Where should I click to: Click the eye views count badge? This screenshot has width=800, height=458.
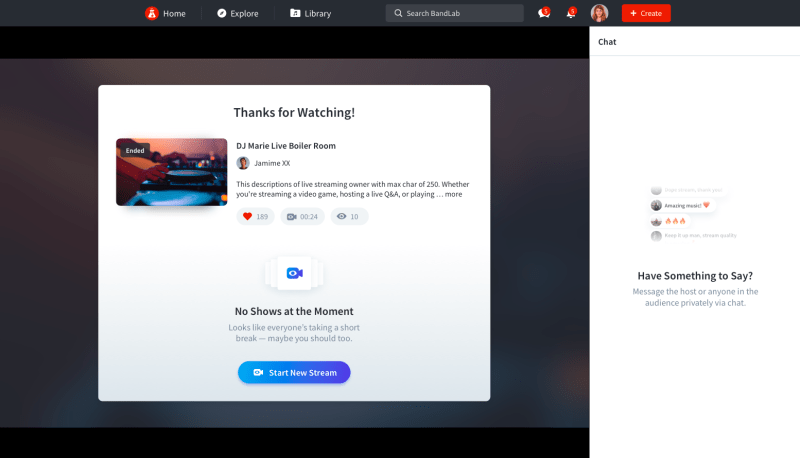point(348,216)
